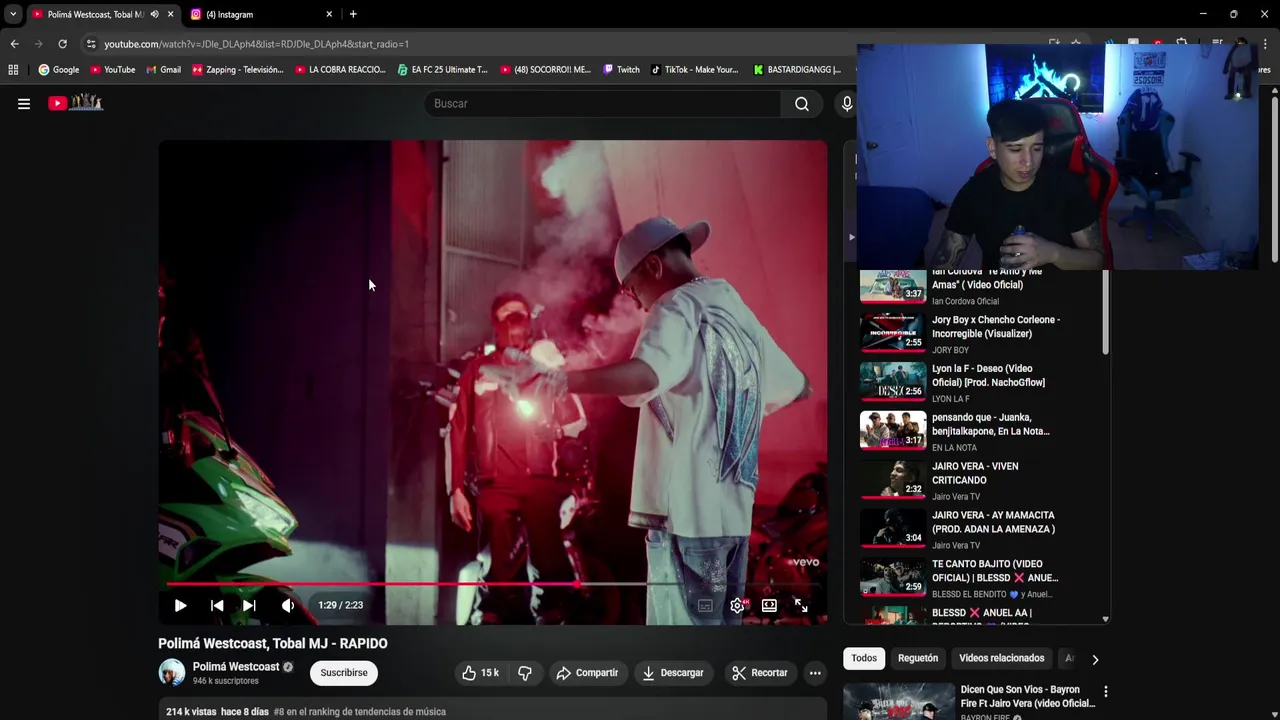1280x720 pixels.
Task: Start voice search with microphone icon
Action: (x=847, y=104)
